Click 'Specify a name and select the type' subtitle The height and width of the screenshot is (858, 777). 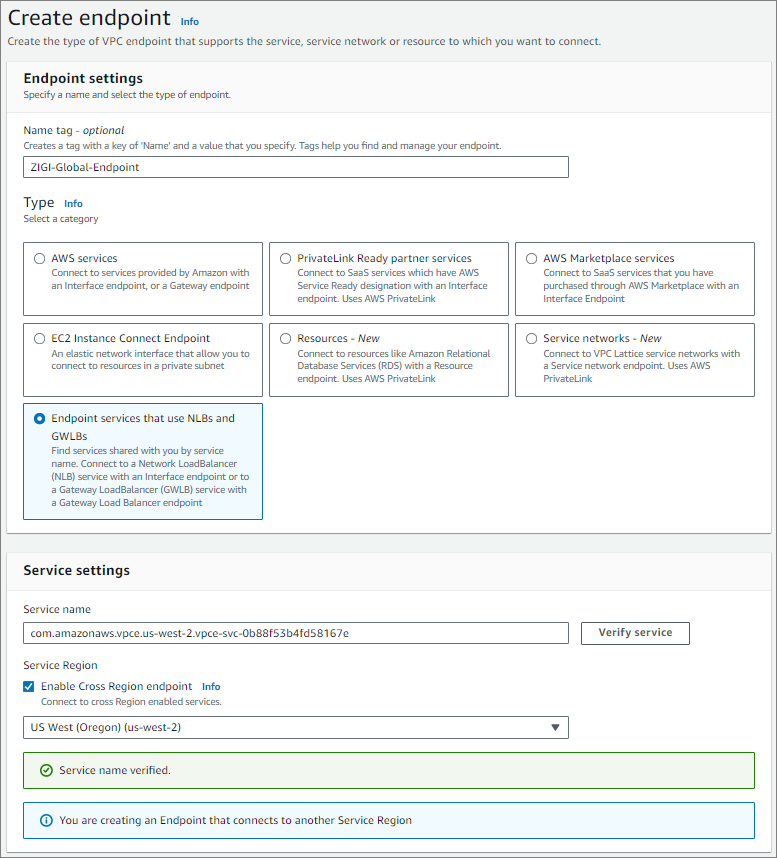pyautogui.click(x=127, y=95)
